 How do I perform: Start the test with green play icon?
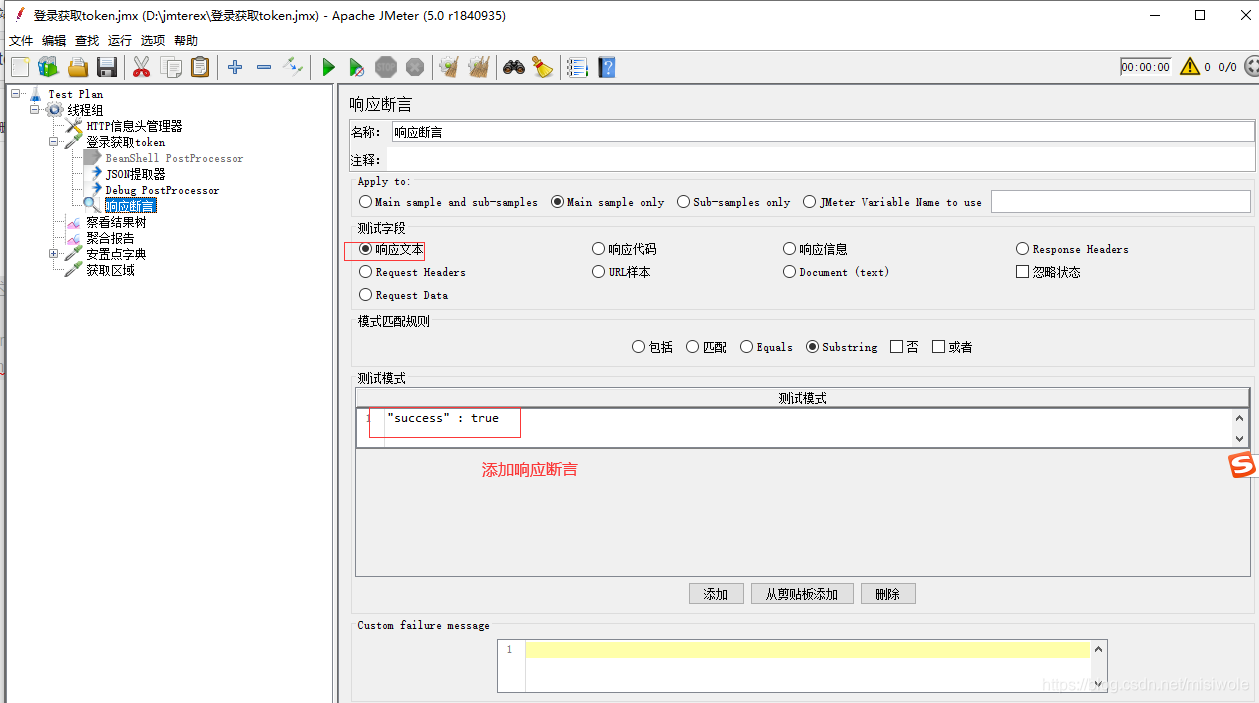[328, 67]
